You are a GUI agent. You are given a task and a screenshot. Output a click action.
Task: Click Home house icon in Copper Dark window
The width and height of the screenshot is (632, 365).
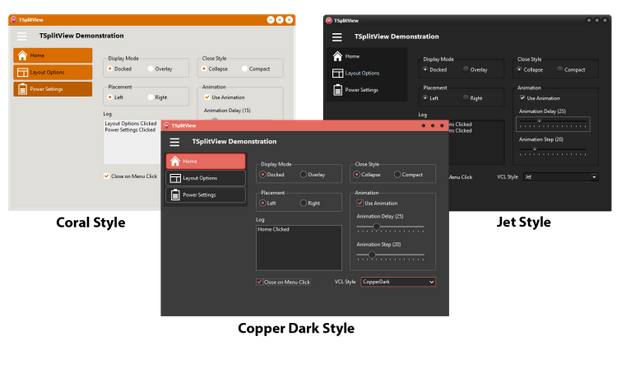(175, 161)
